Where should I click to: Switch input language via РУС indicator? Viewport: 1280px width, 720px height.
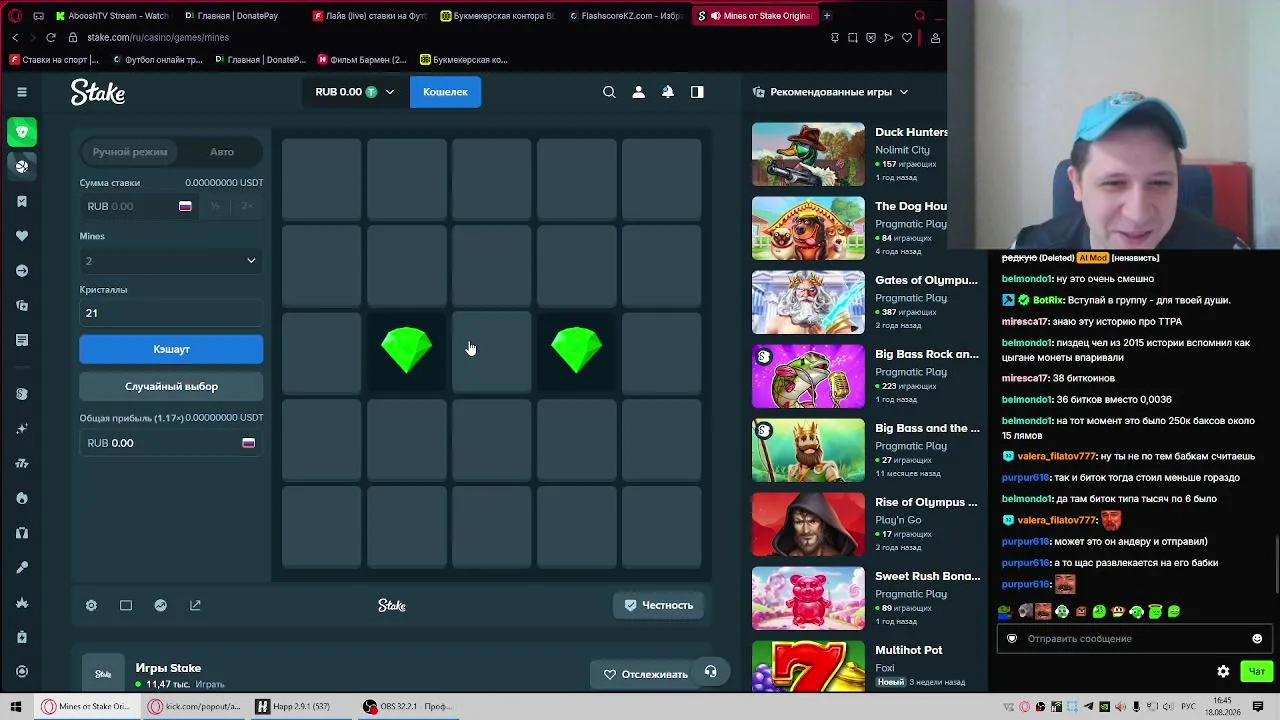[x=1190, y=706]
